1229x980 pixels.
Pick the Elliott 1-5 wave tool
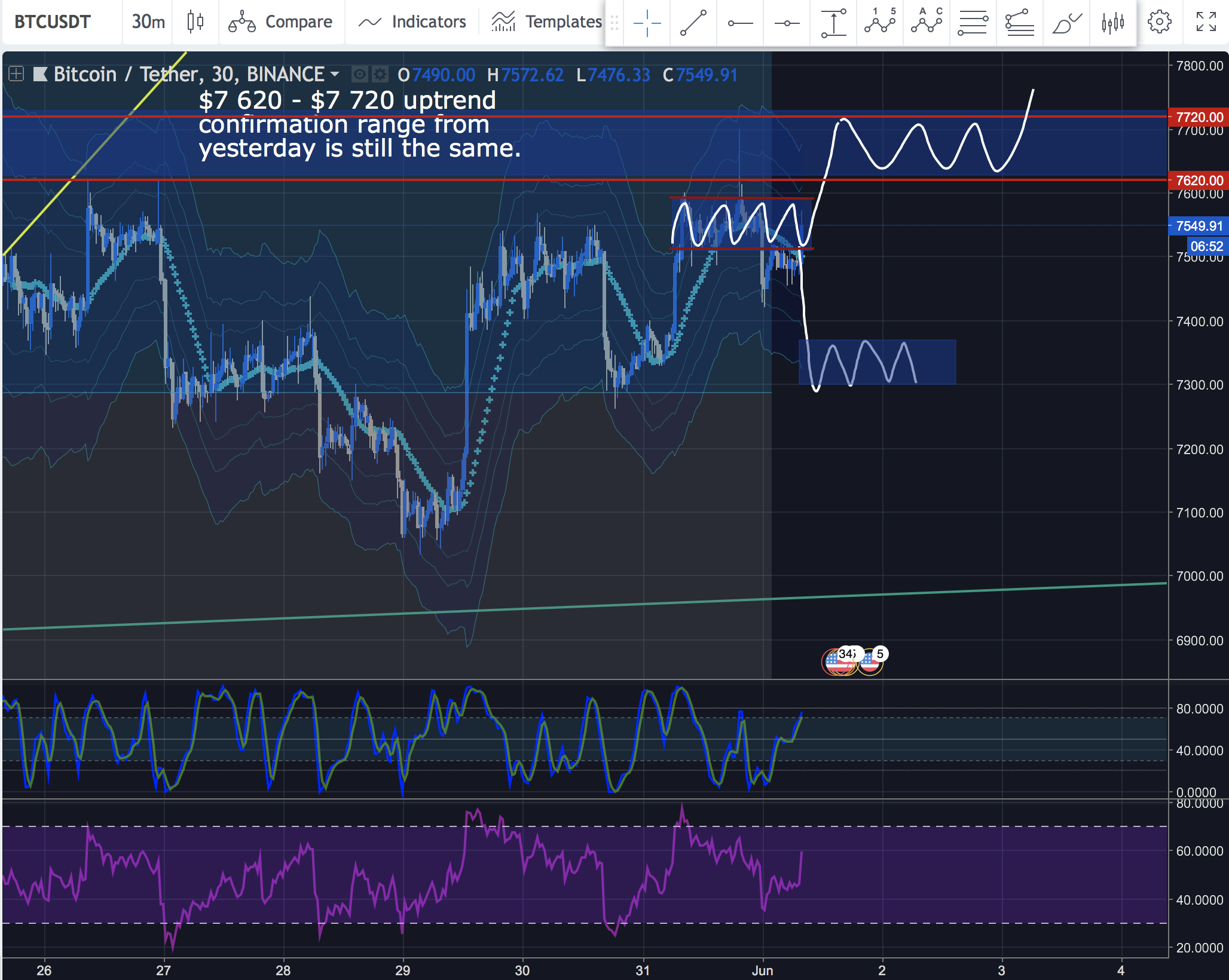click(x=880, y=23)
